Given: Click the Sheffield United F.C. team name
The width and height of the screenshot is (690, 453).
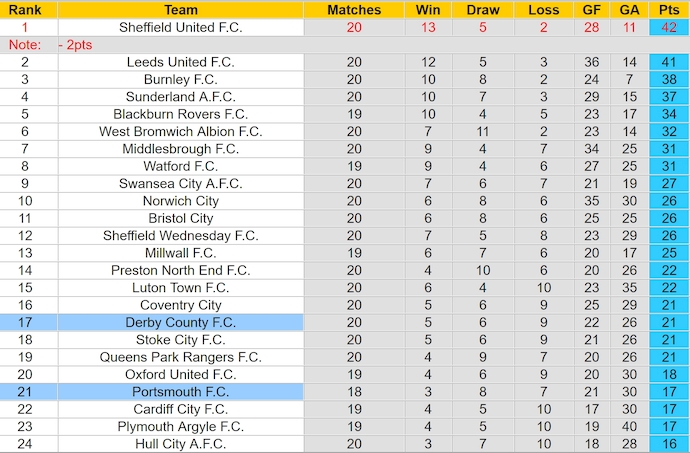Looking at the screenshot, I should (x=180, y=27).
